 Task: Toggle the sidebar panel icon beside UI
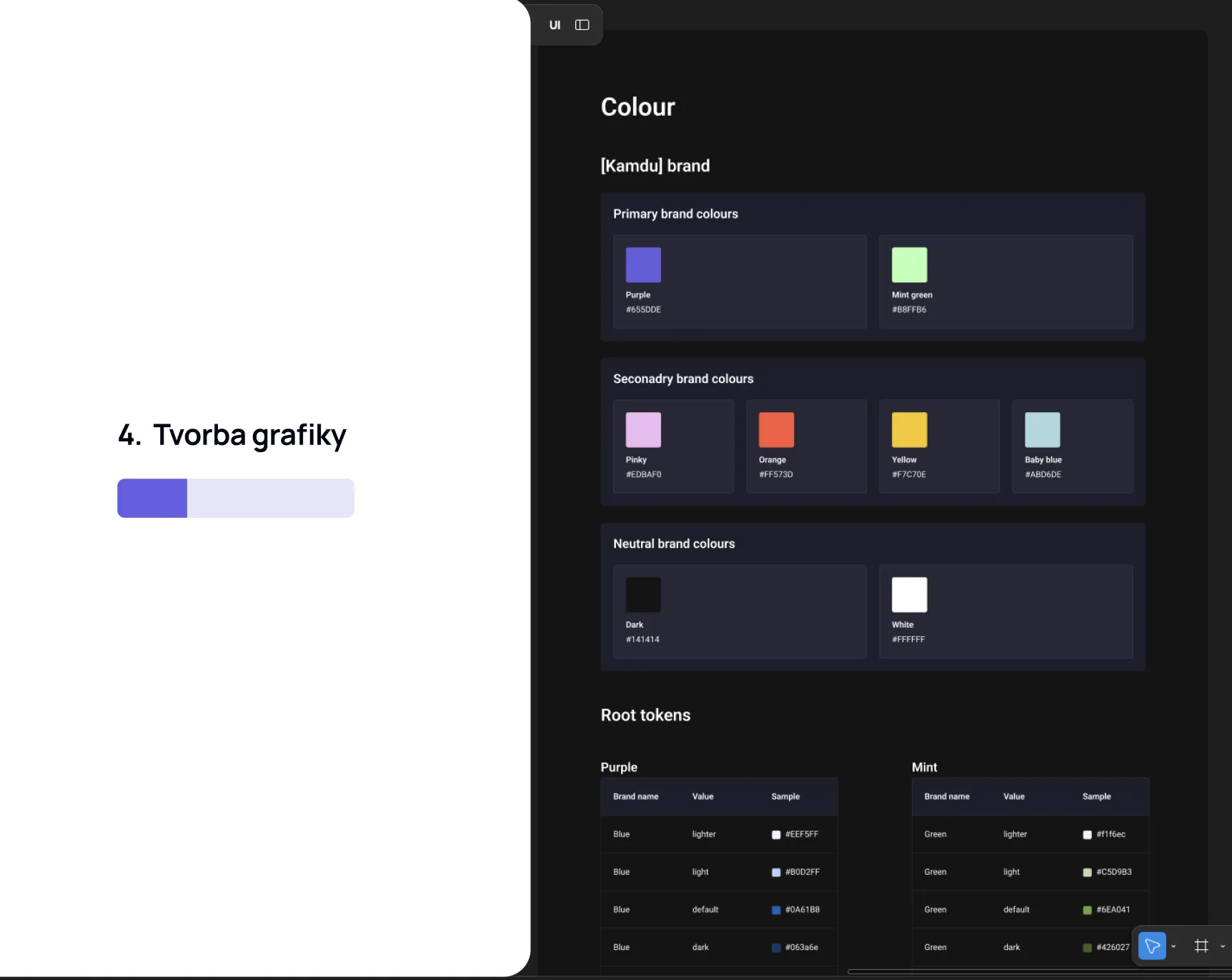coord(582,25)
